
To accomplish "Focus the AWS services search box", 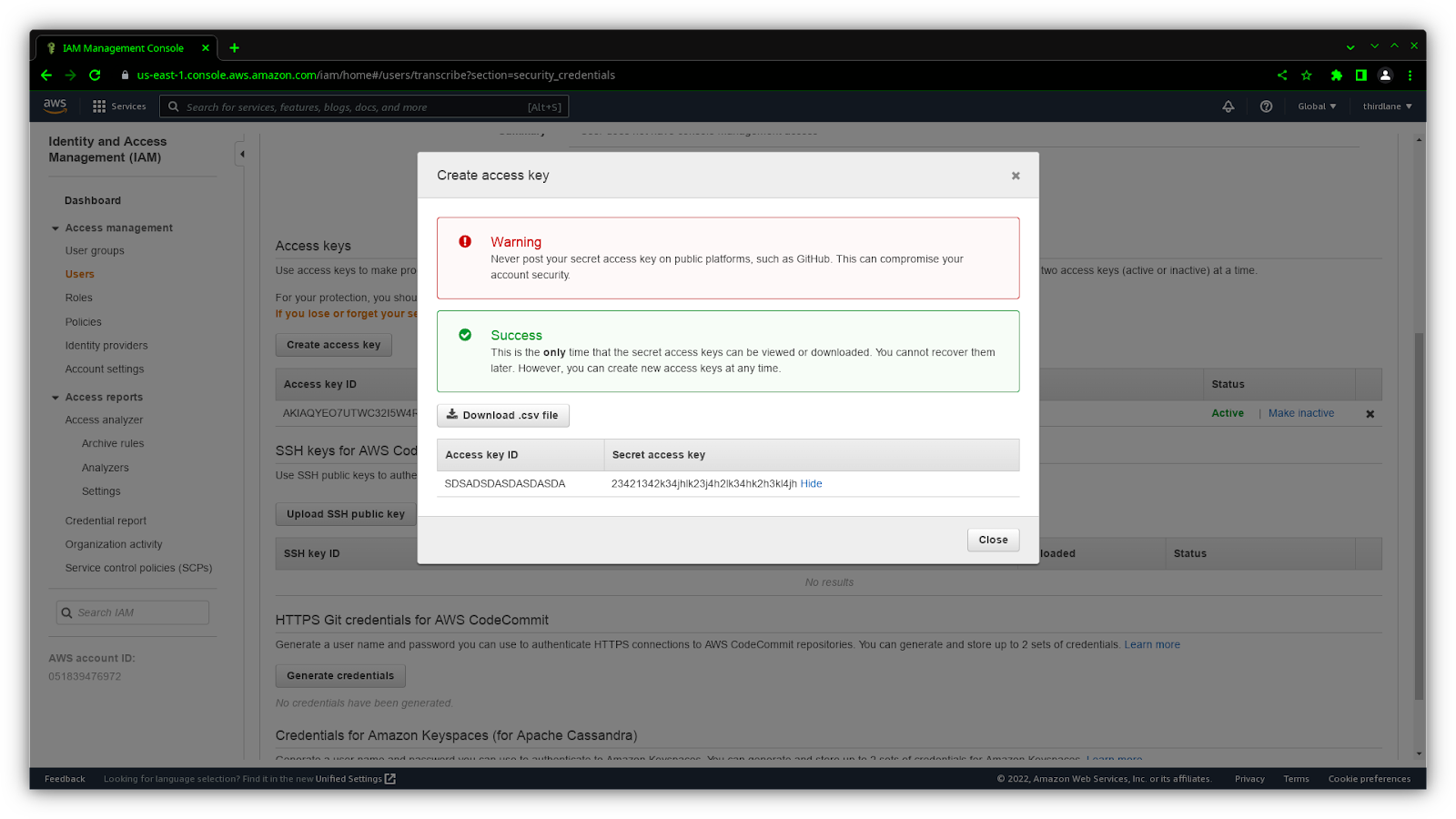I will coord(364,106).
